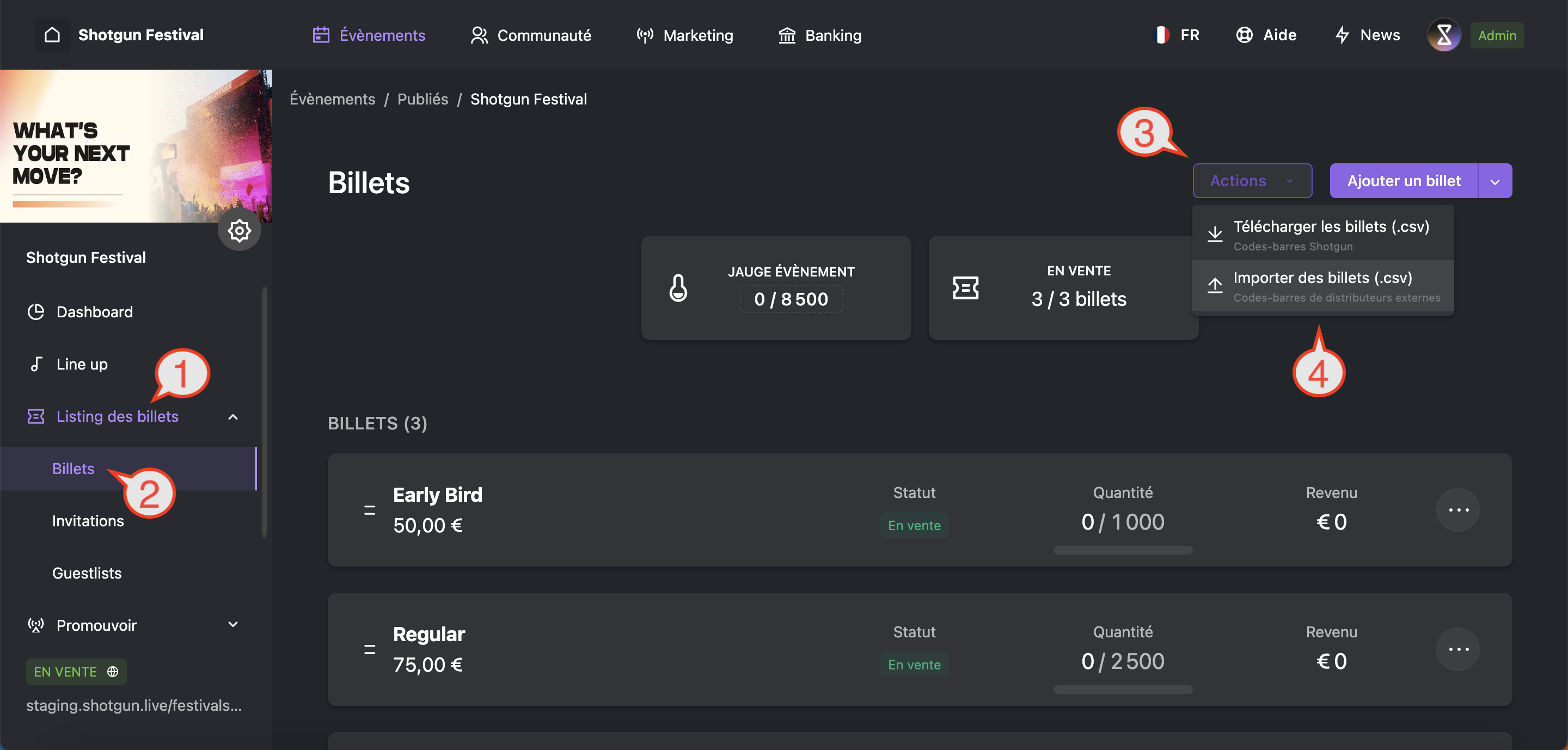Click the ticket icon in En vente card

965,287
